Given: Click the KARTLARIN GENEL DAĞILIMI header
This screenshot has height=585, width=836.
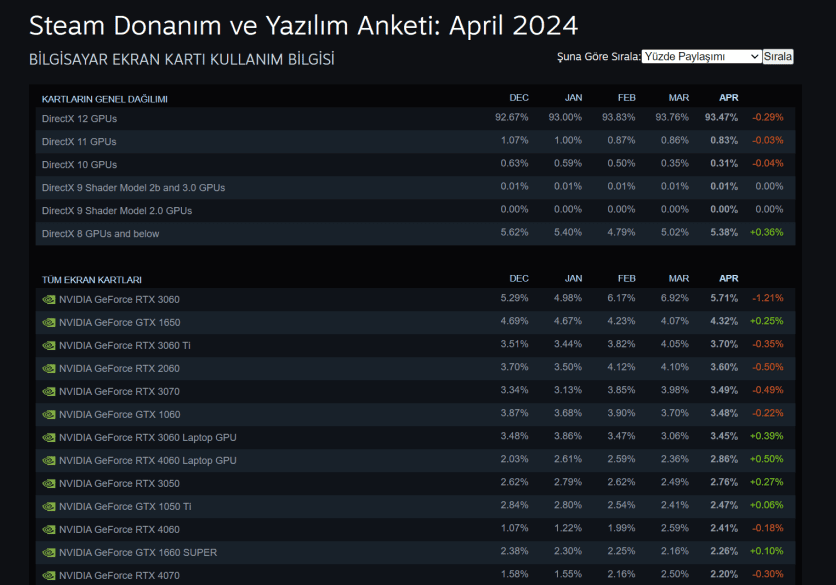Looking at the screenshot, I should point(105,99).
